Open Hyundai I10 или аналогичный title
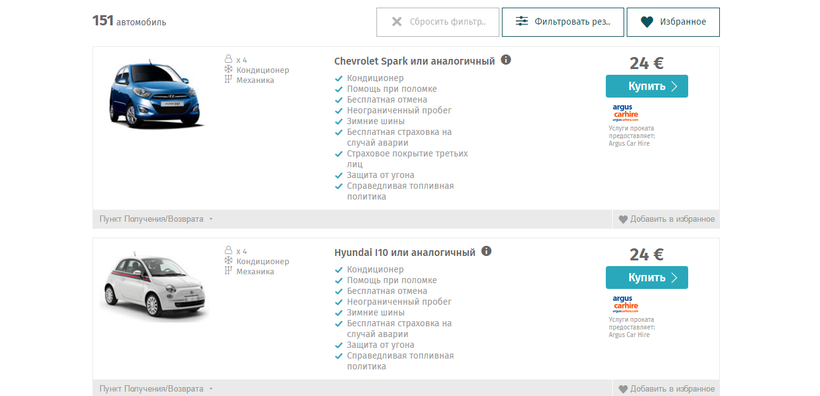 point(405,253)
